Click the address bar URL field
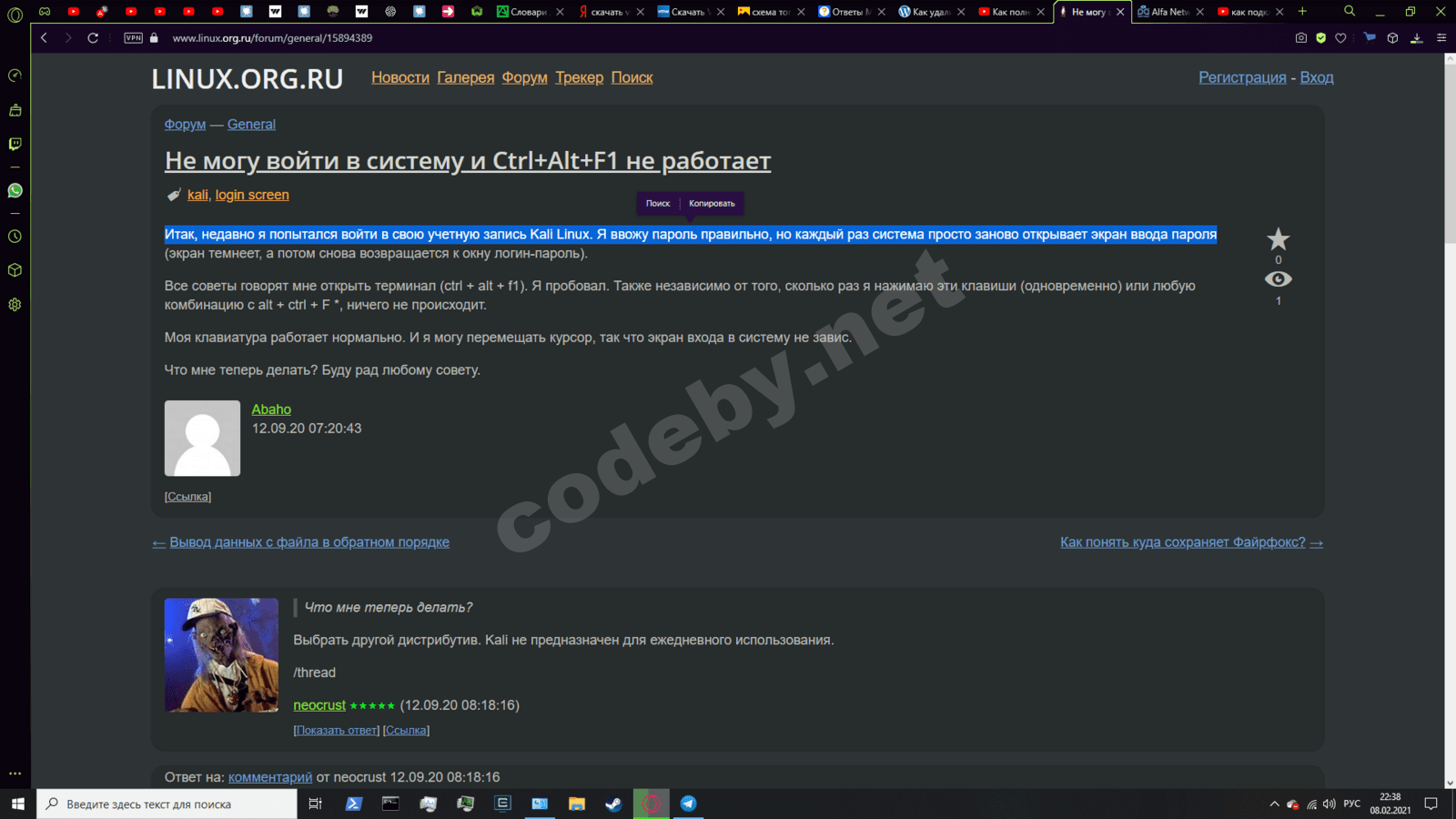This screenshot has height=819, width=1456. (272, 38)
